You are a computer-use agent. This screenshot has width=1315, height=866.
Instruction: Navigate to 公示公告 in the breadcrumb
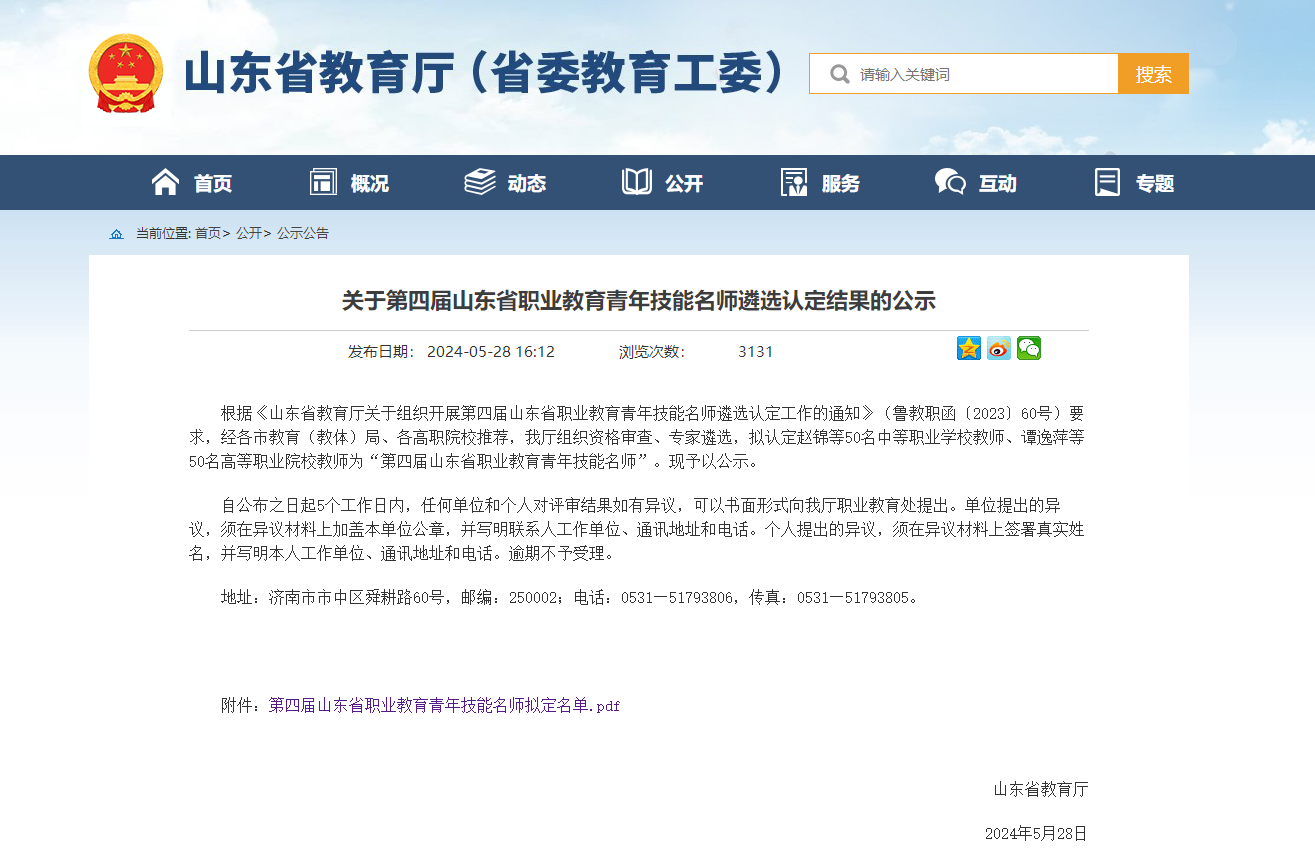pos(302,233)
